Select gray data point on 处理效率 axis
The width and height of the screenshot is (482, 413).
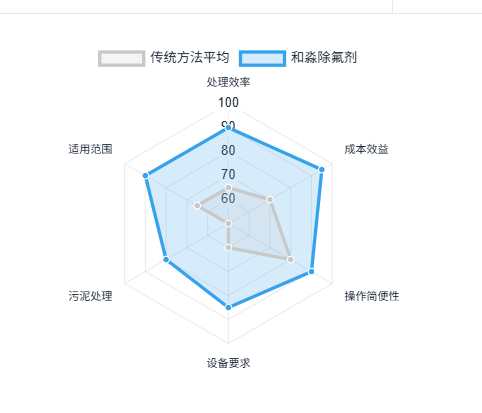[228, 188]
